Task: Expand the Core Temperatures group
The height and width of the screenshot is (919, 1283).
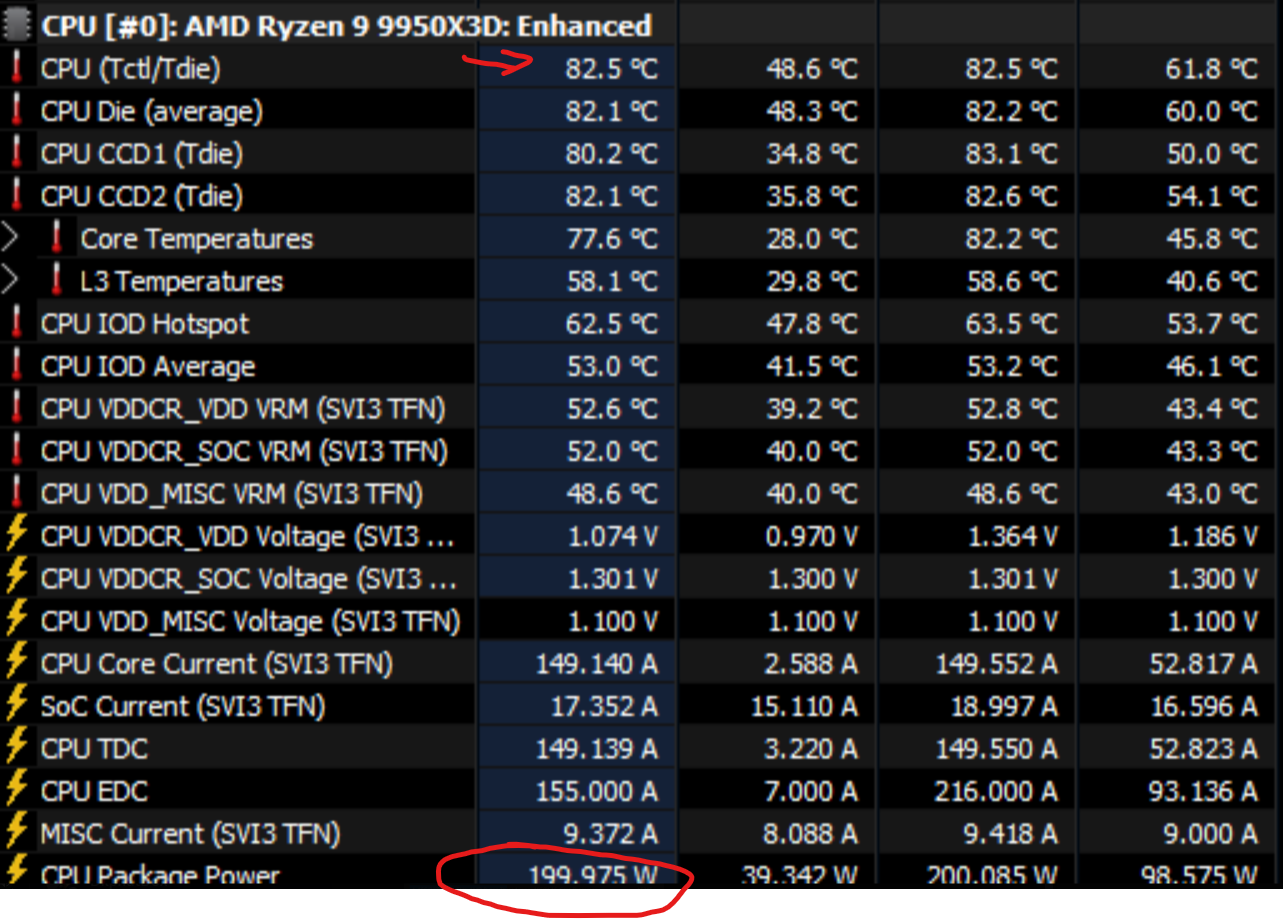Action: click(10, 238)
